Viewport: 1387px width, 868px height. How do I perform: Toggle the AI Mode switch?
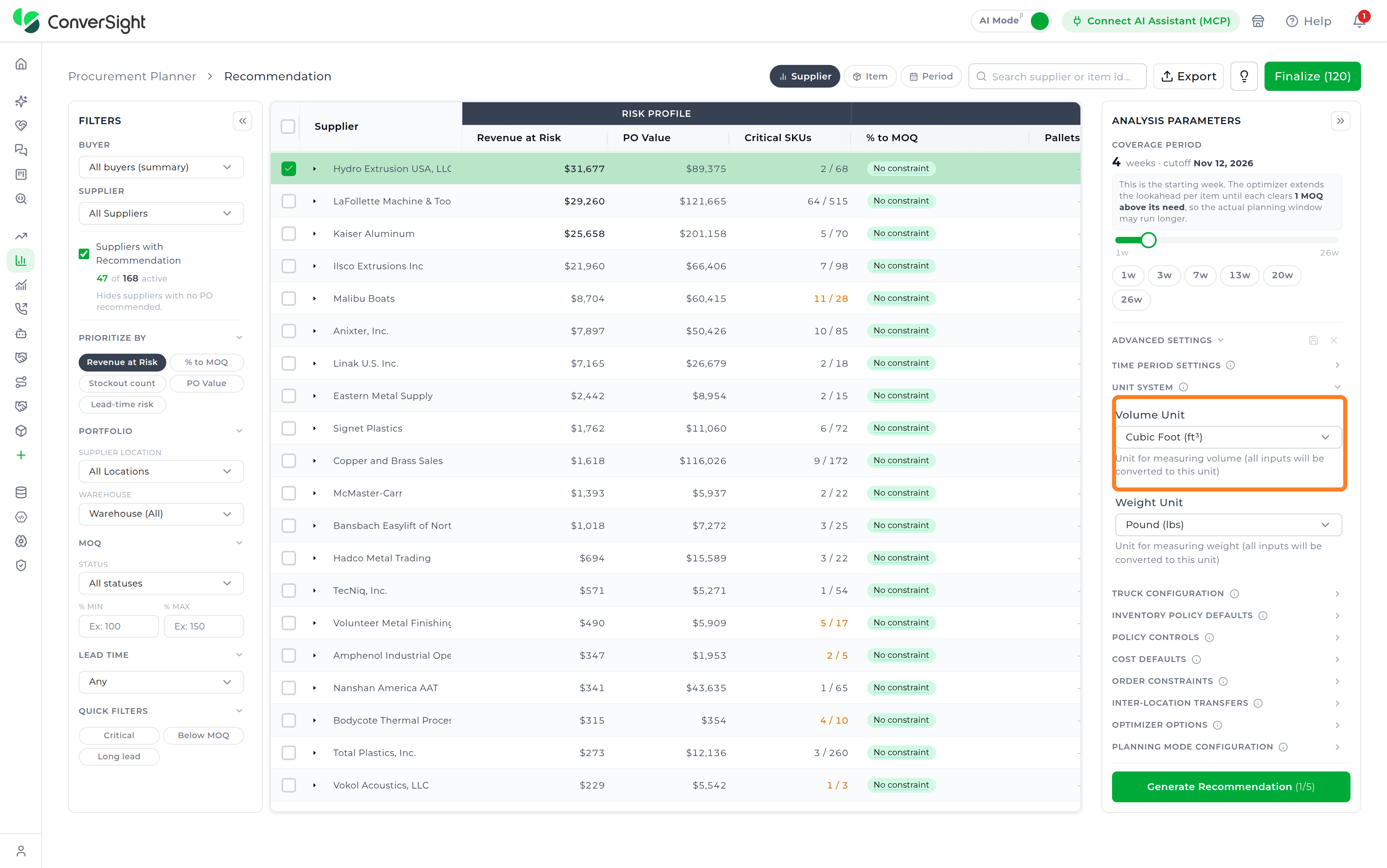1039,21
